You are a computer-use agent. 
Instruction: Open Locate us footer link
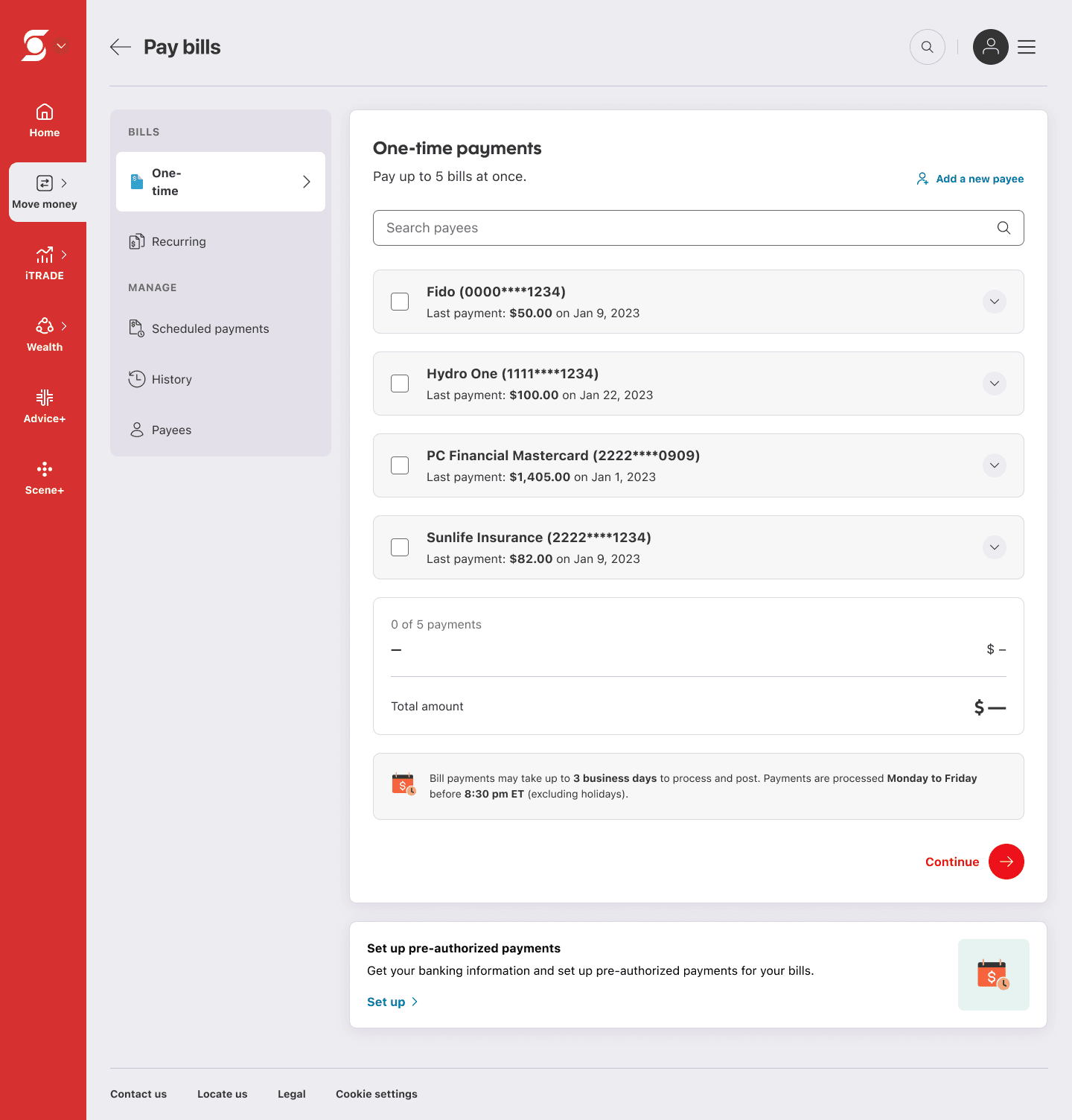tap(223, 1094)
